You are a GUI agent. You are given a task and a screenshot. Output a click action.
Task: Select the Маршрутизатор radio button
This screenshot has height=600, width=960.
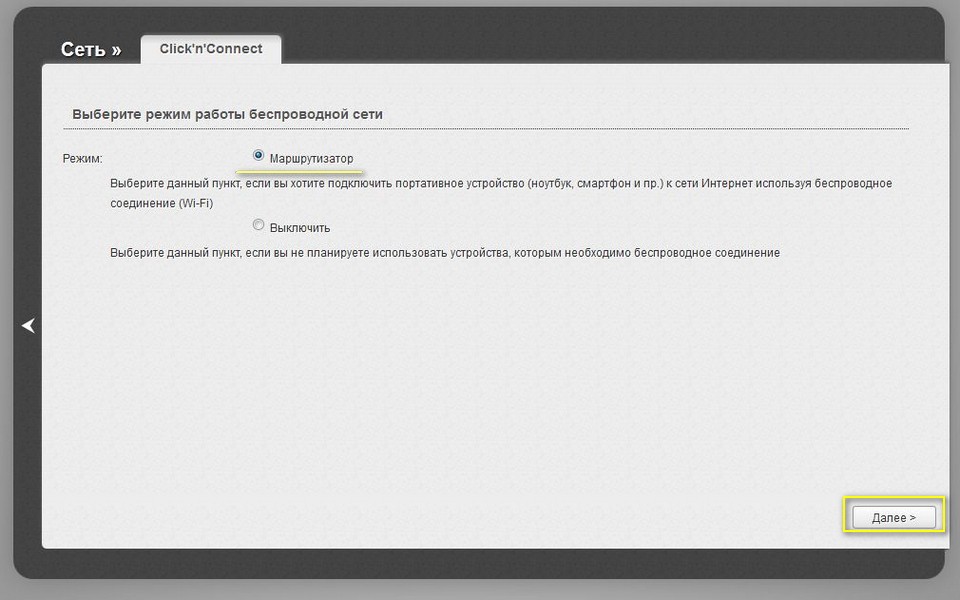(258, 156)
